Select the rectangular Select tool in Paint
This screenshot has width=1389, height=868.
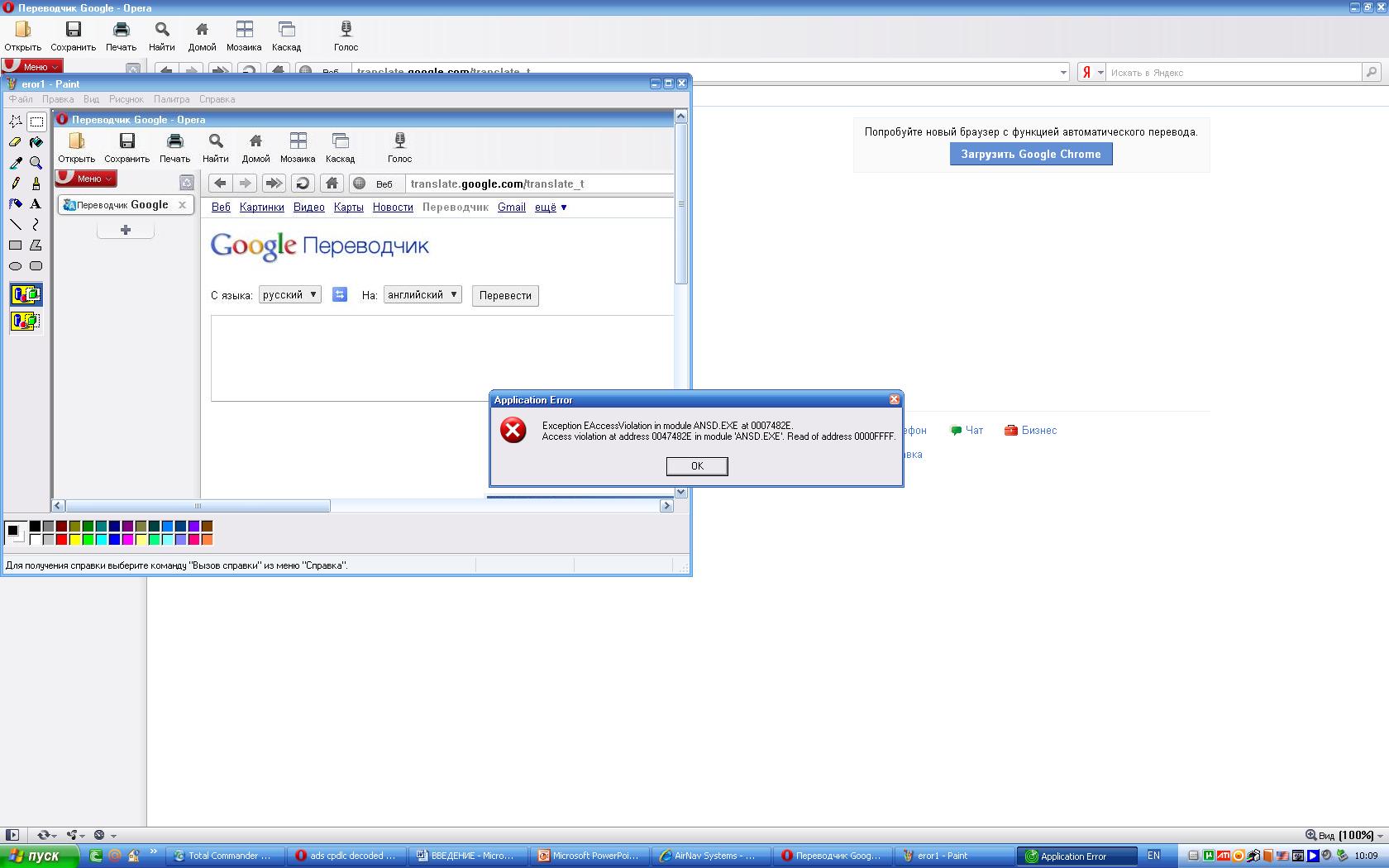[36, 122]
